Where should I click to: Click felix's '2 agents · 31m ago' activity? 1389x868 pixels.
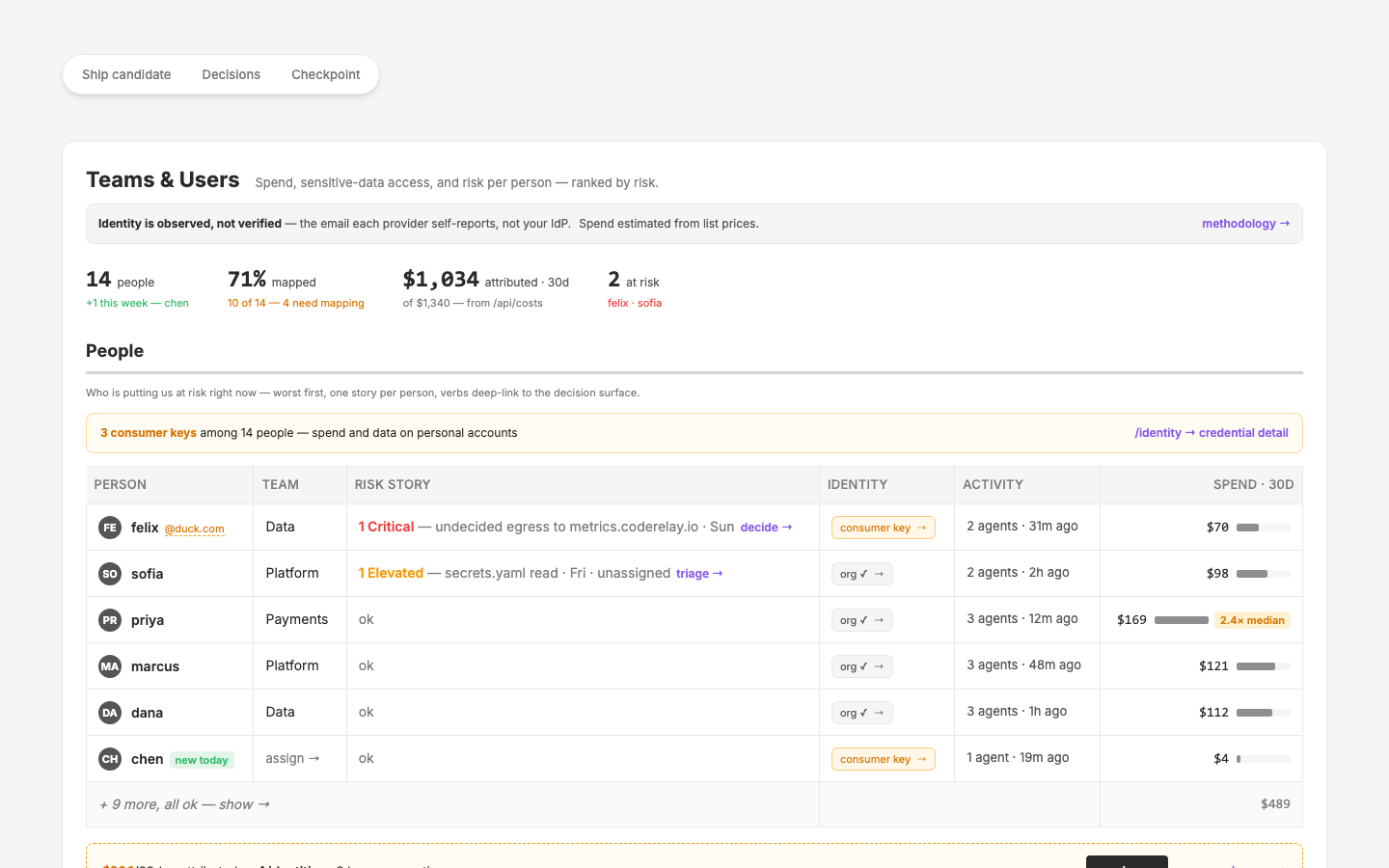(x=1022, y=526)
